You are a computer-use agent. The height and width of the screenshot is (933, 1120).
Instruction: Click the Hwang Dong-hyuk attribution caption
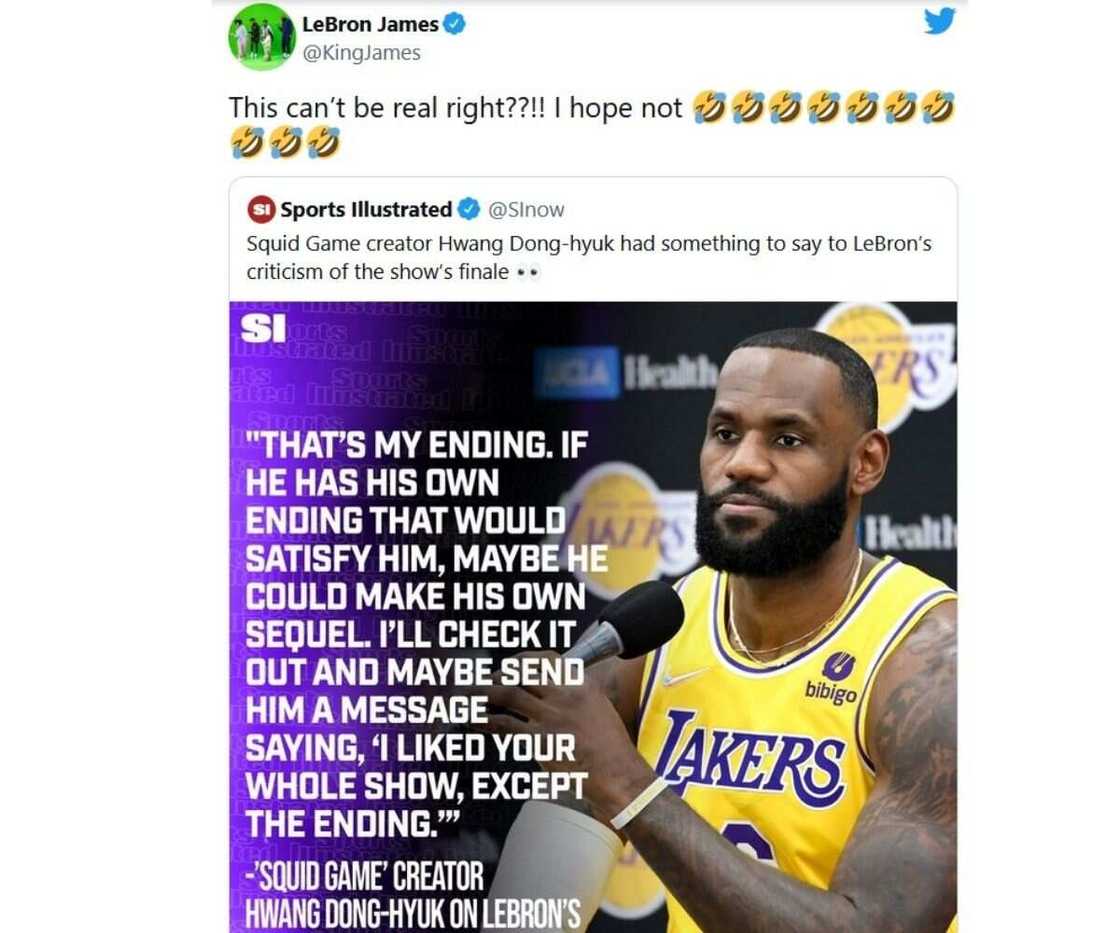coord(412,895)
